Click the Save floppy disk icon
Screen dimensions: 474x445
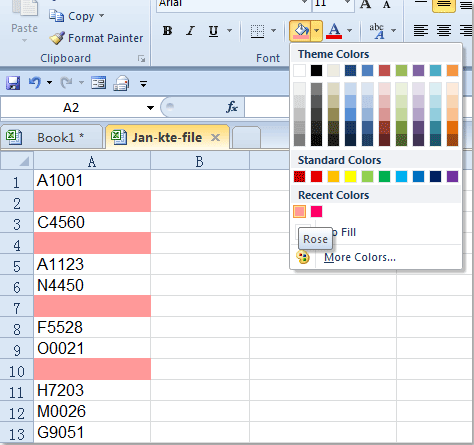coord(13,83)
